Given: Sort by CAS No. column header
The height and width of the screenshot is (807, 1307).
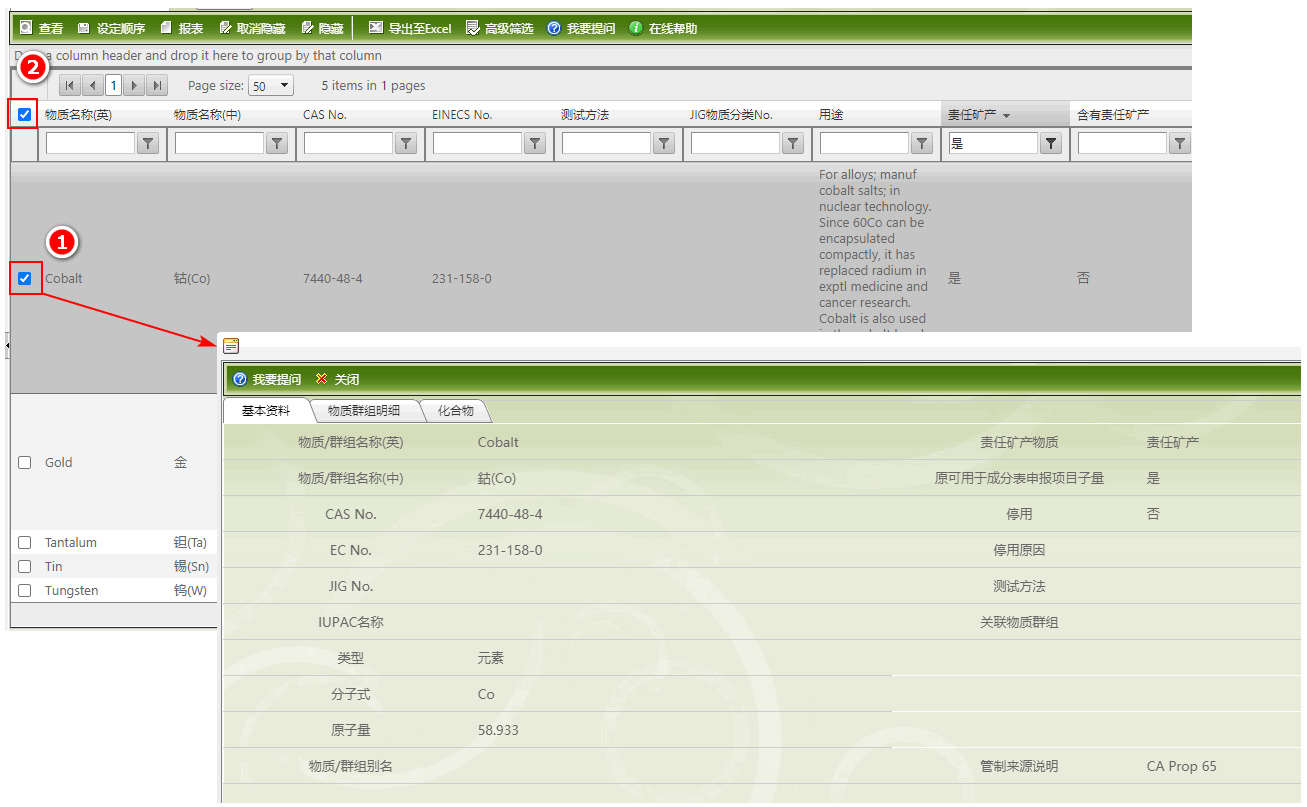Looking at the screenshot, I should [325, 115].
